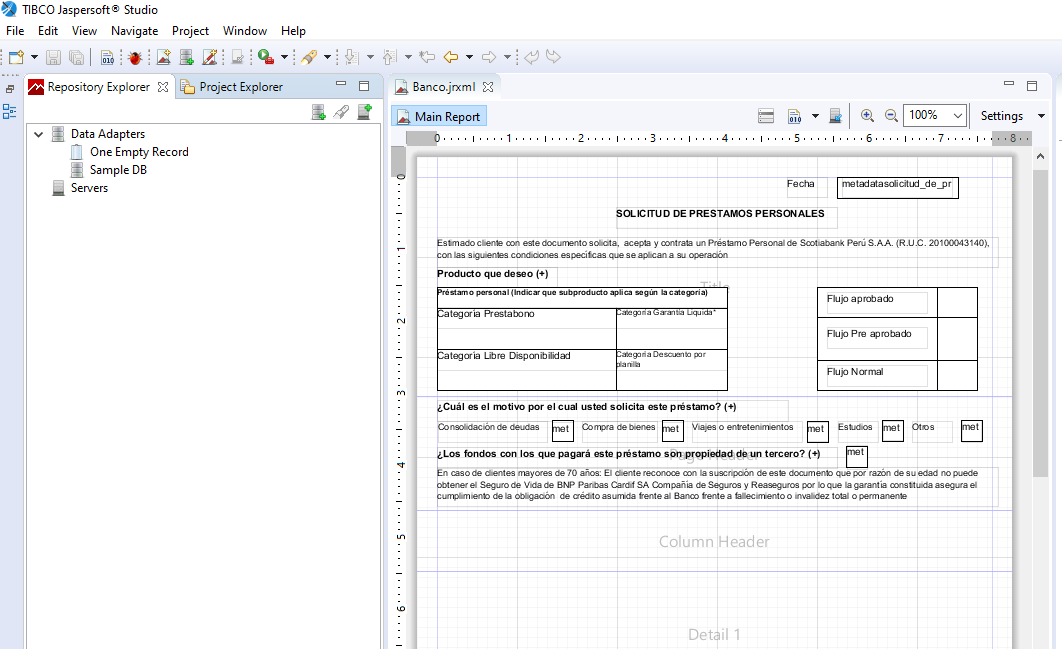The width and height of the screenshot is (1062, 649).
Task: Zoom in on the report canvas
Action: (x=867, y=116)
